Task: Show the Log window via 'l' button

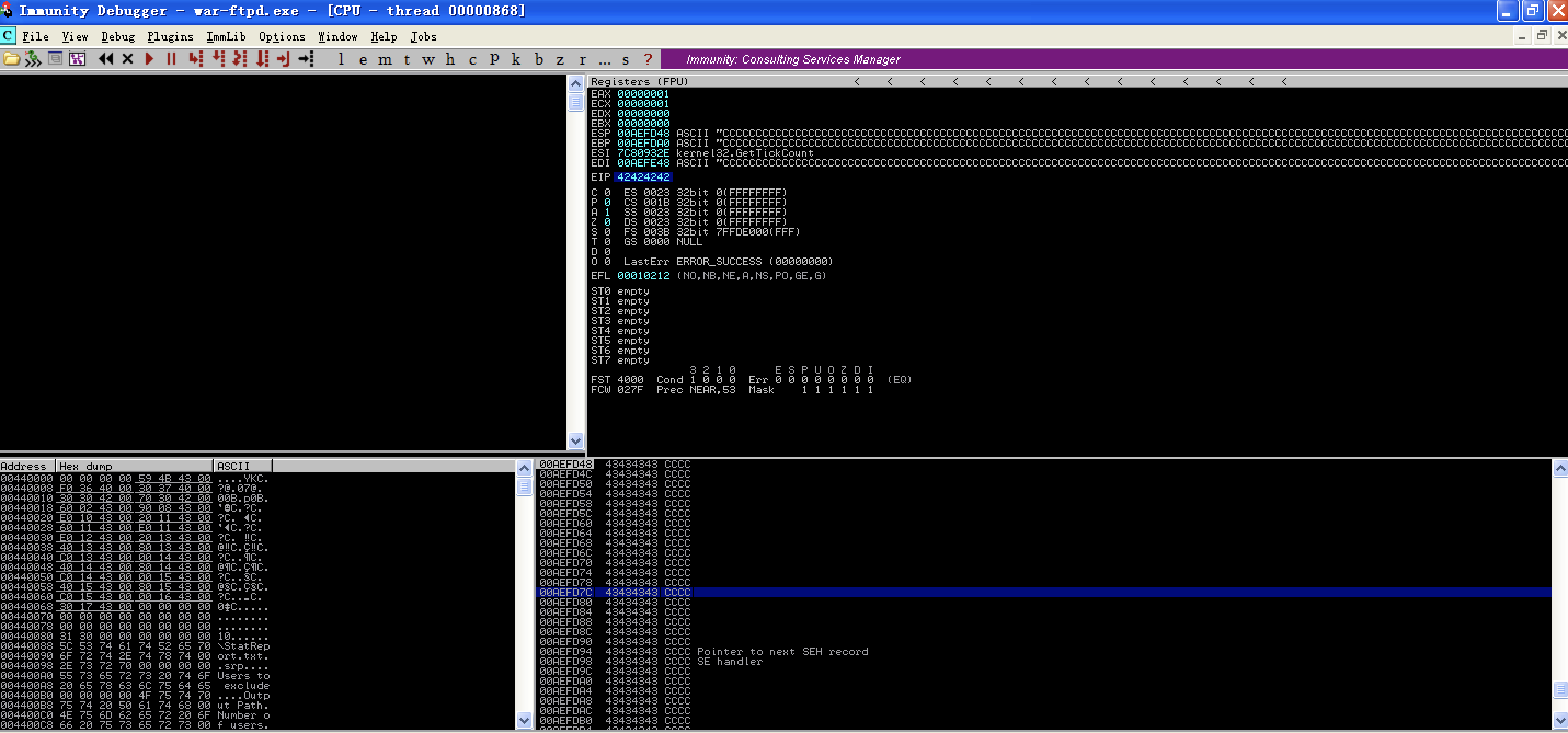Action: point(341,59)
